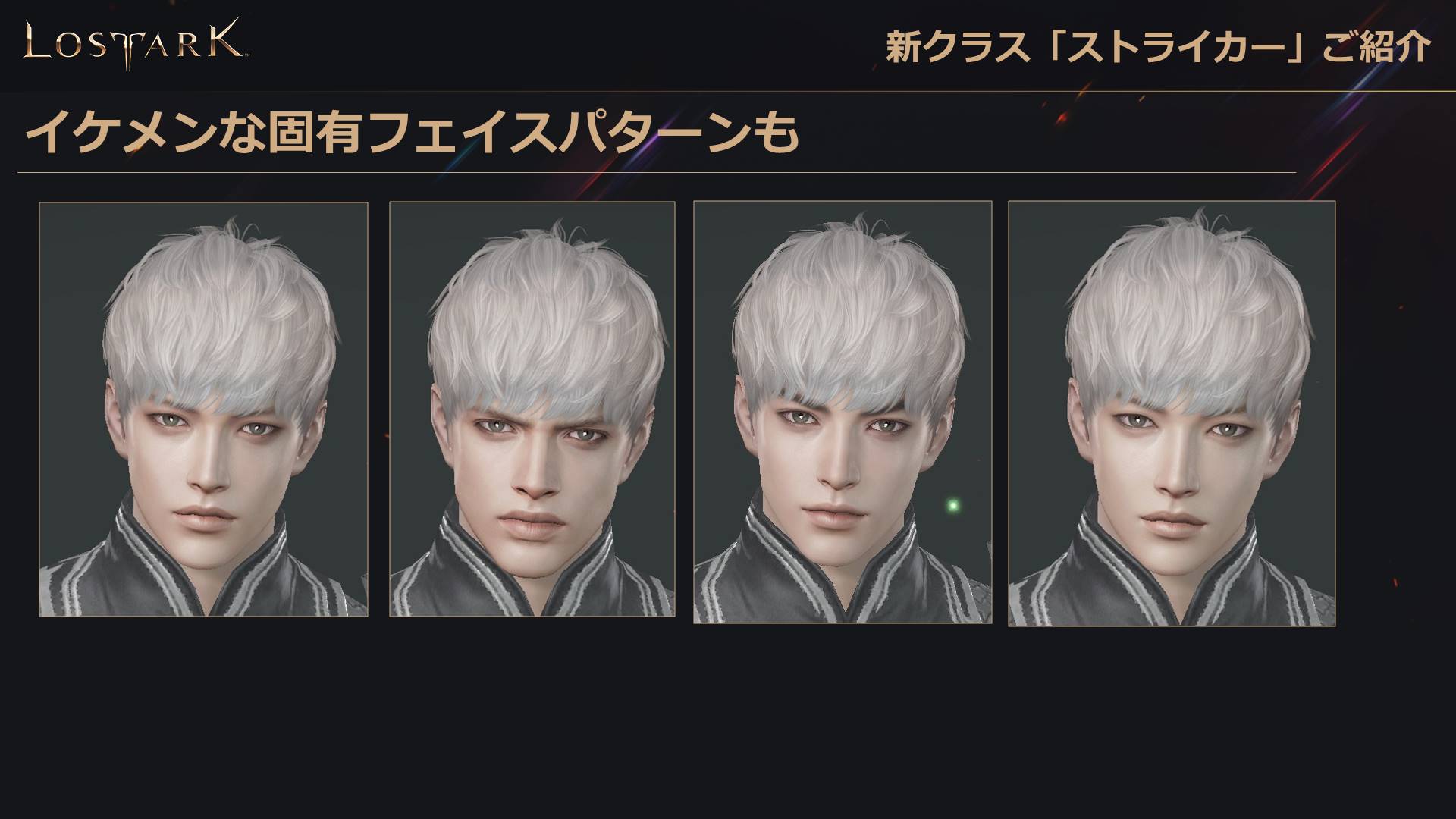Image resolution: width=1456 pixels, height=819 pixels.
Task: Select the second frowning face thumbnail
Action: click(x=532, y=409)
